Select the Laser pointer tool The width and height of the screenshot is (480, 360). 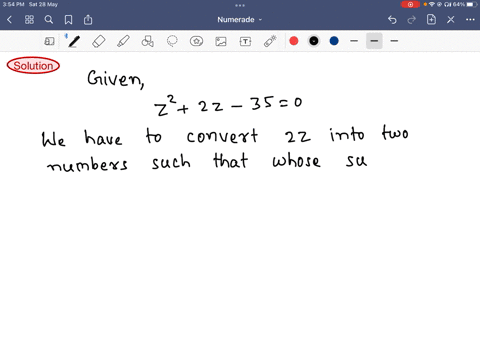pos(270,41)
